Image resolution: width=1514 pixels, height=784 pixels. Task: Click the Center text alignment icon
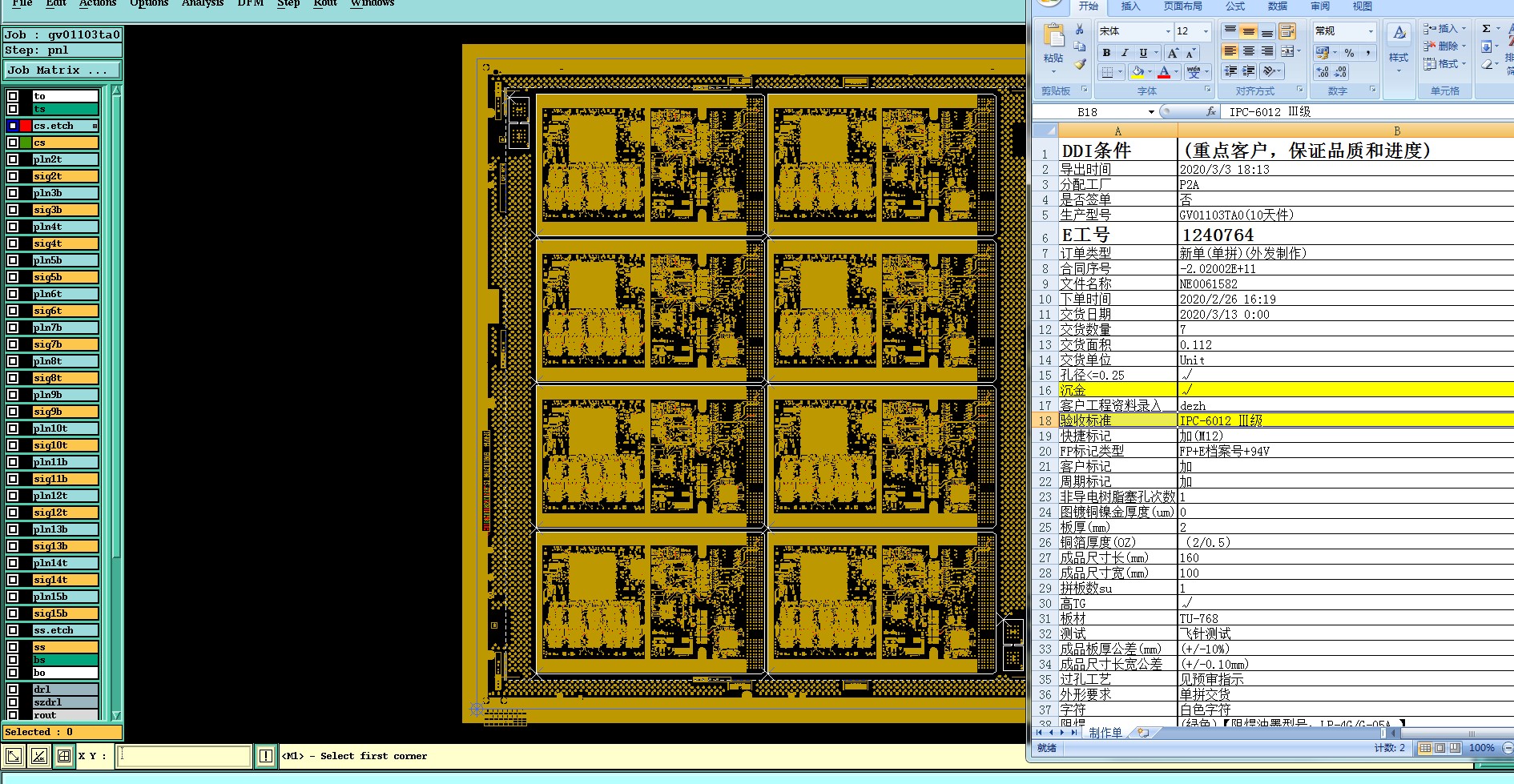[1249, 51]
